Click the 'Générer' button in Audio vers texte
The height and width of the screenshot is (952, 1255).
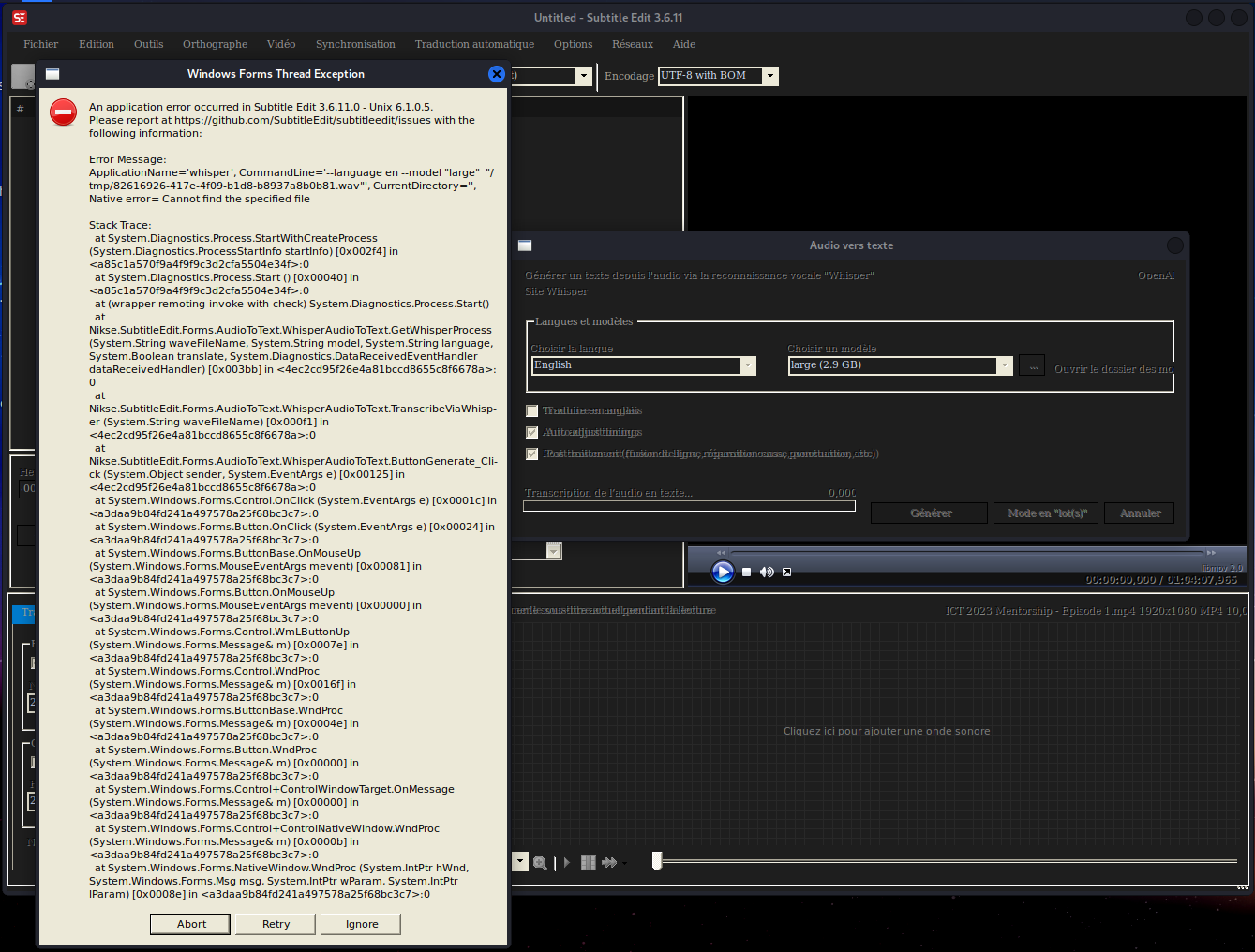pos(929,513)
